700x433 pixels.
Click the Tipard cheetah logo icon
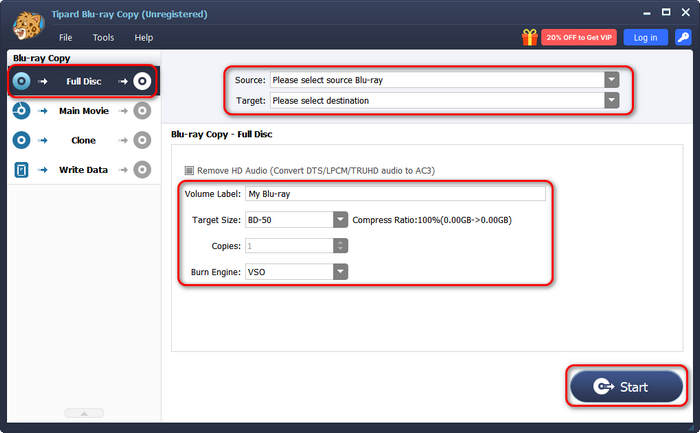pyautogui.click(x=28, y=26)
